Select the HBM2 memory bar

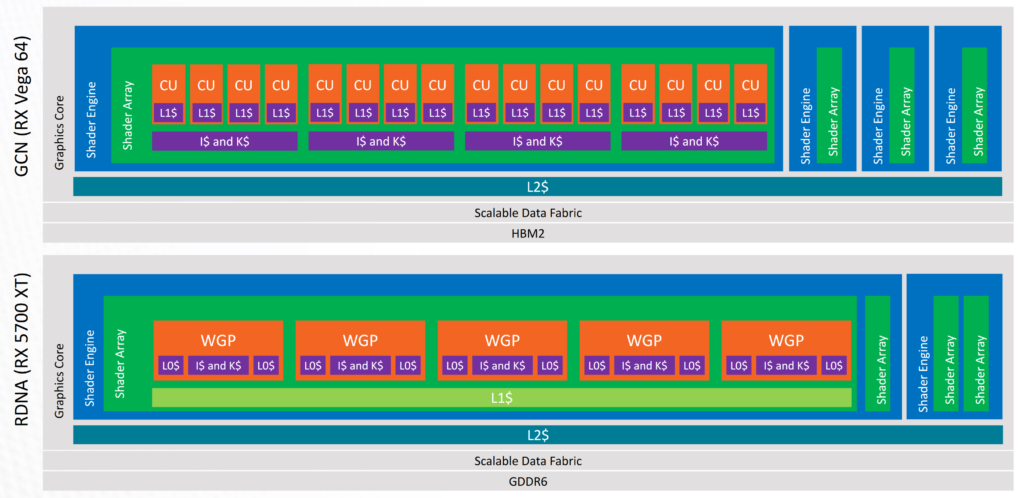[528, 233]
